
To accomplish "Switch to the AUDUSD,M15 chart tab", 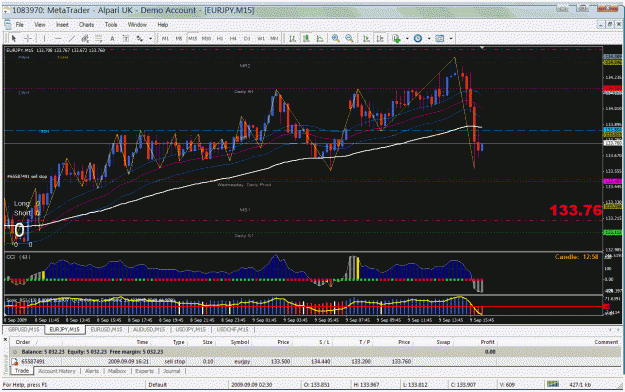I will coord(149,329).
